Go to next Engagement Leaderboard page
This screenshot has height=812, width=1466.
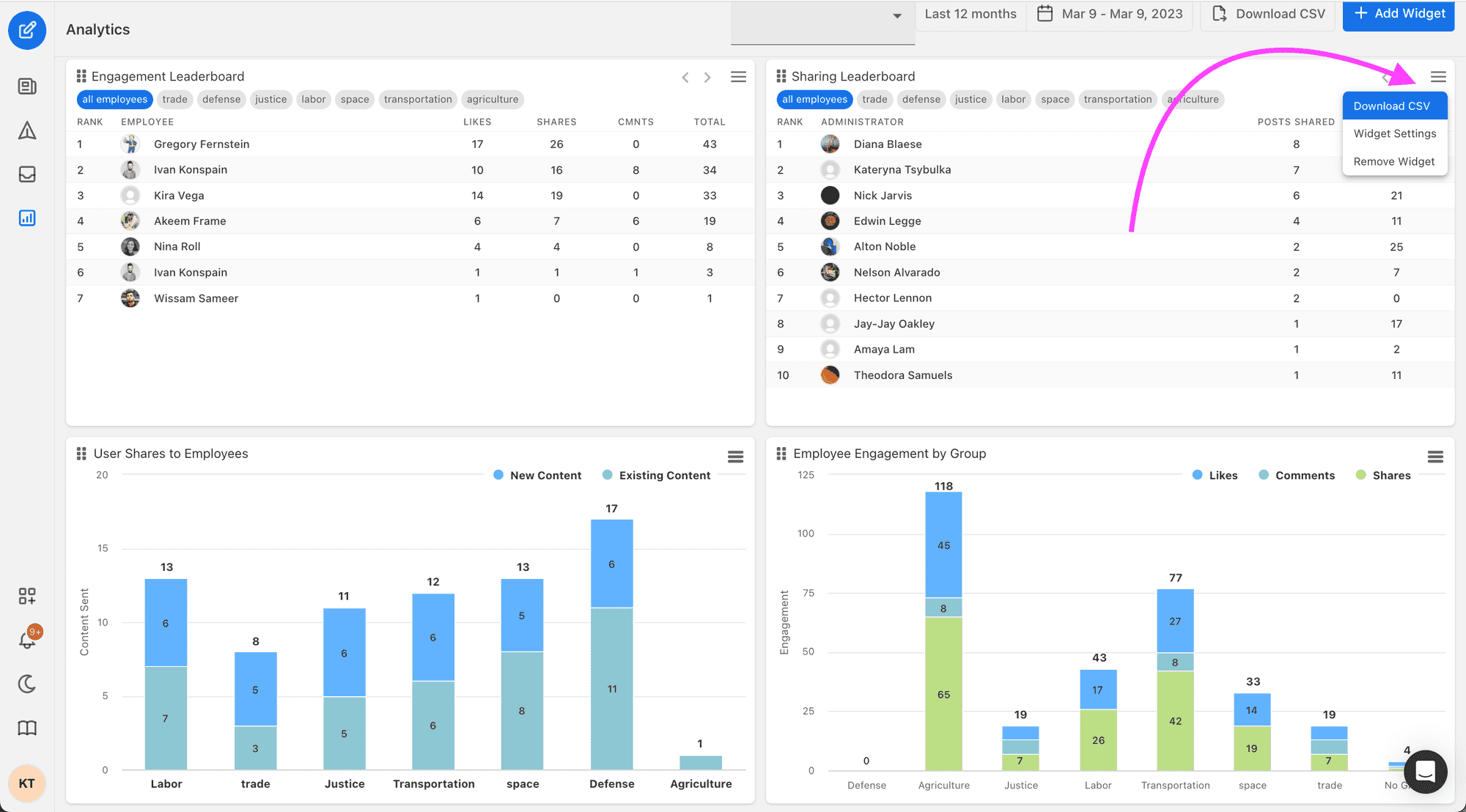pyautogui.click(x=707, y=77)
